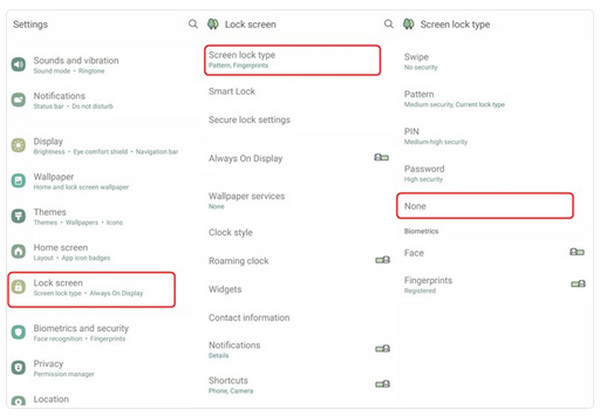The image size is (600, 417).
Task: Click the search icon in Lock screen header
Action: [389, 24]
